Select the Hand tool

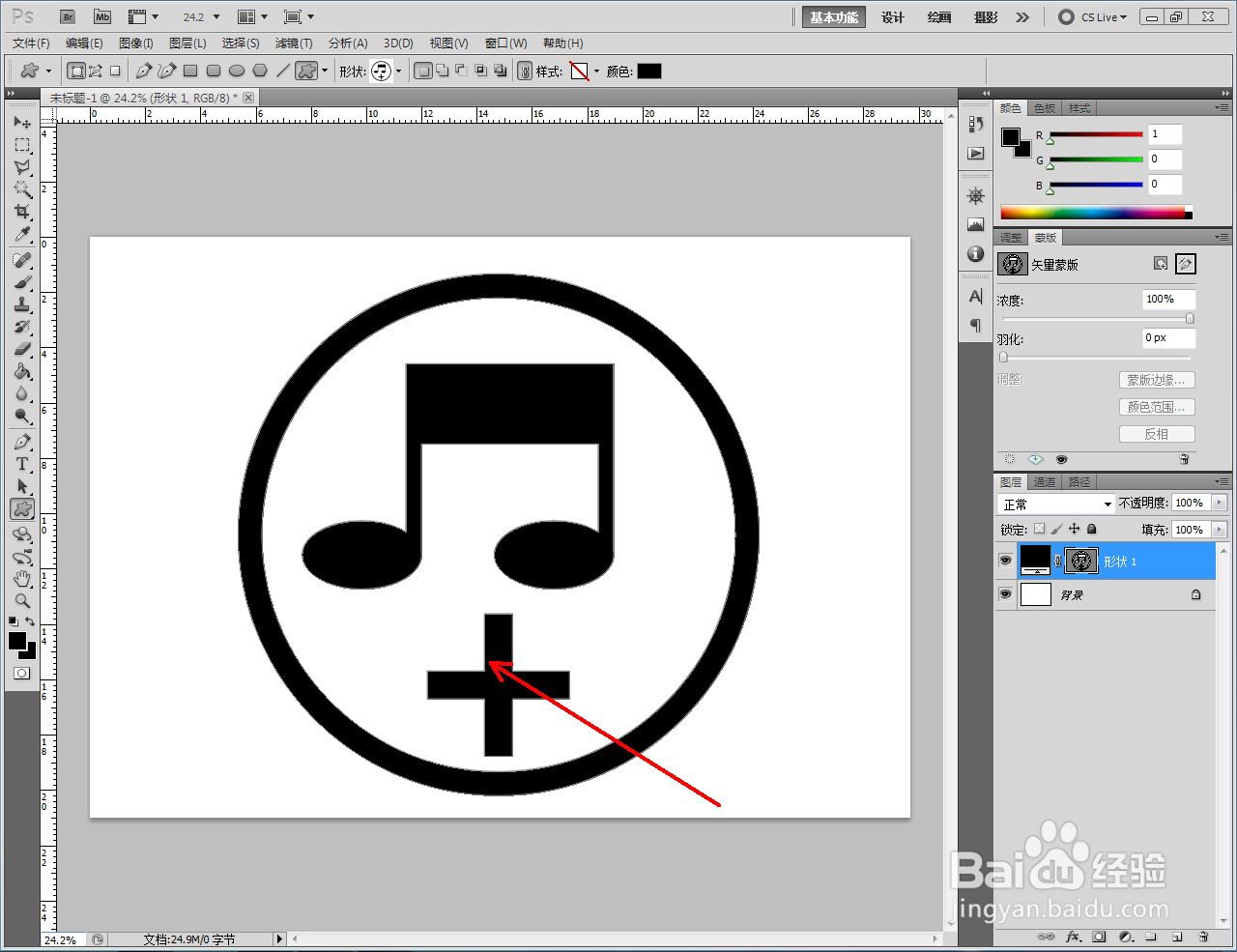tap(22, 579)
